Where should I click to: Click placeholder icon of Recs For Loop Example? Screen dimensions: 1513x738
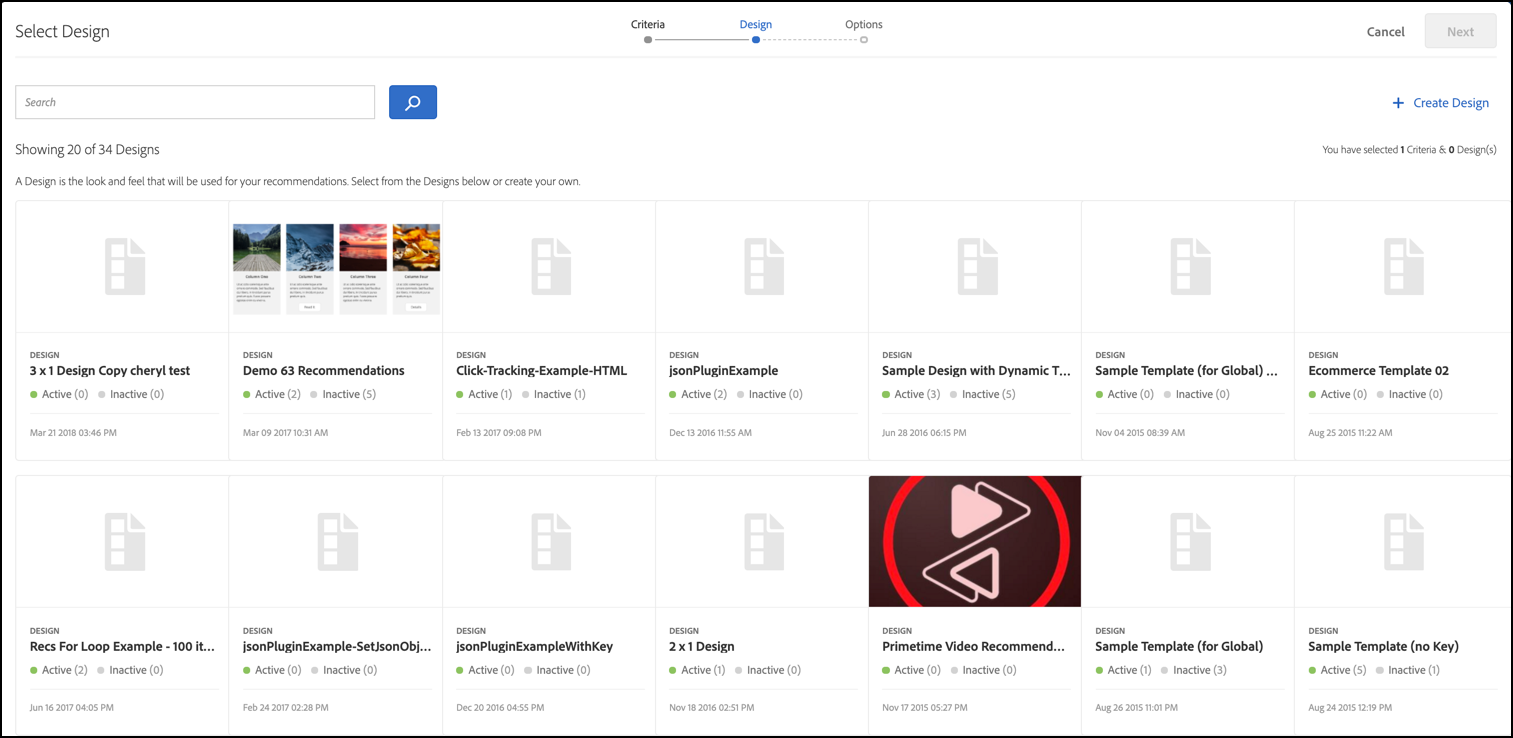(x=125, y=542)
